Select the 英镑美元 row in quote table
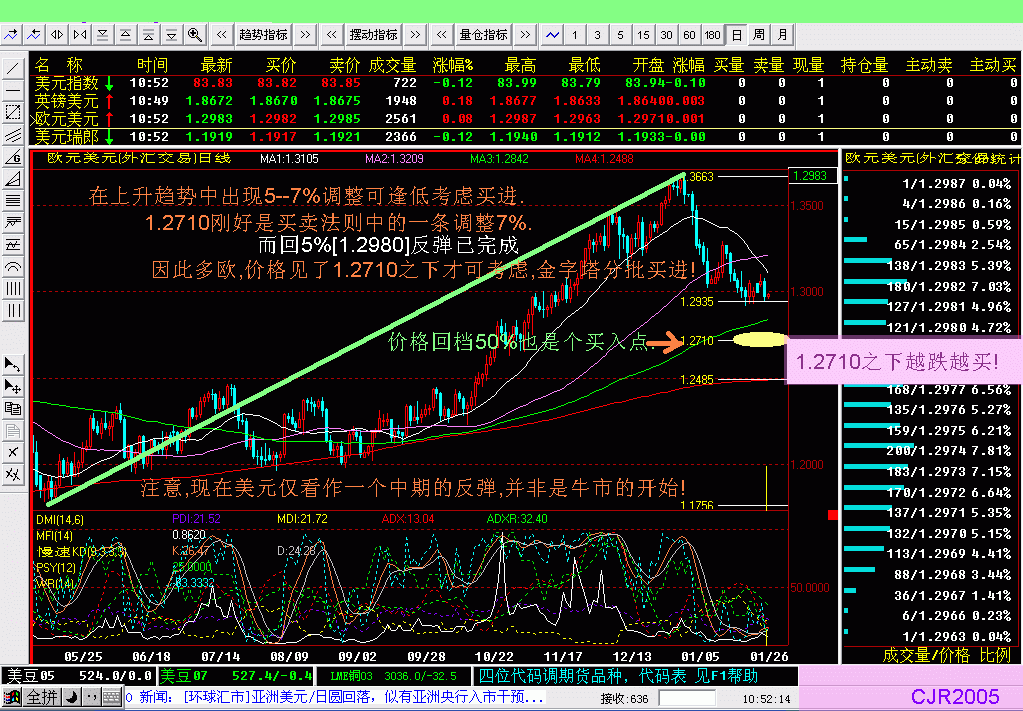This screenshot has width=1023, height=711. click(524, 101)
